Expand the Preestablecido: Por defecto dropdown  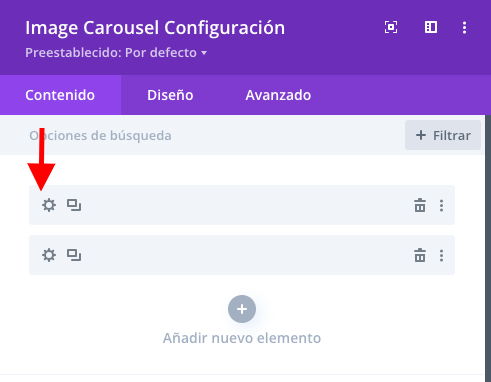116,53
